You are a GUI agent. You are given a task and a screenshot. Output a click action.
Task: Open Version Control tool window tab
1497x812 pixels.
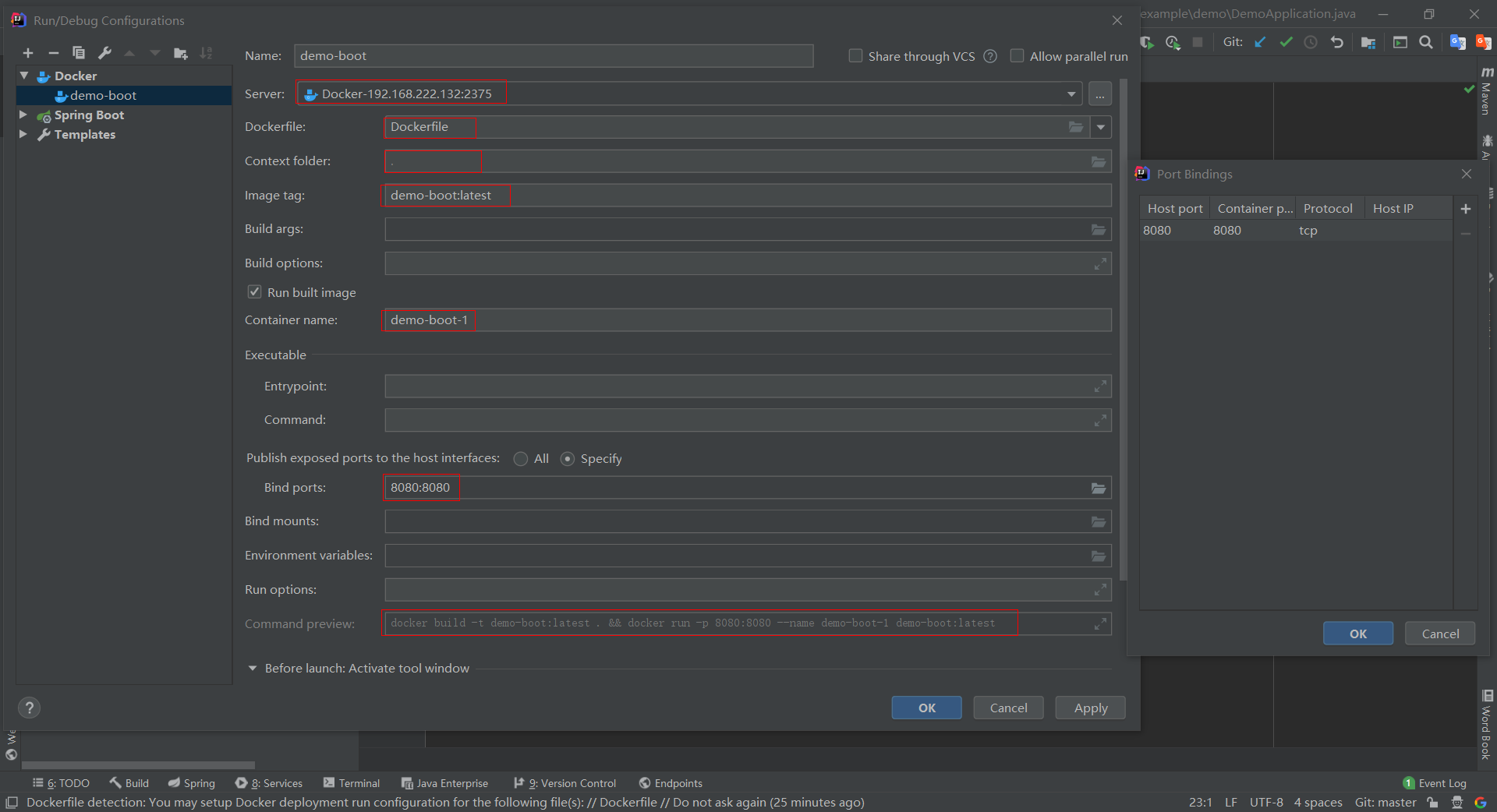[565, 783]
